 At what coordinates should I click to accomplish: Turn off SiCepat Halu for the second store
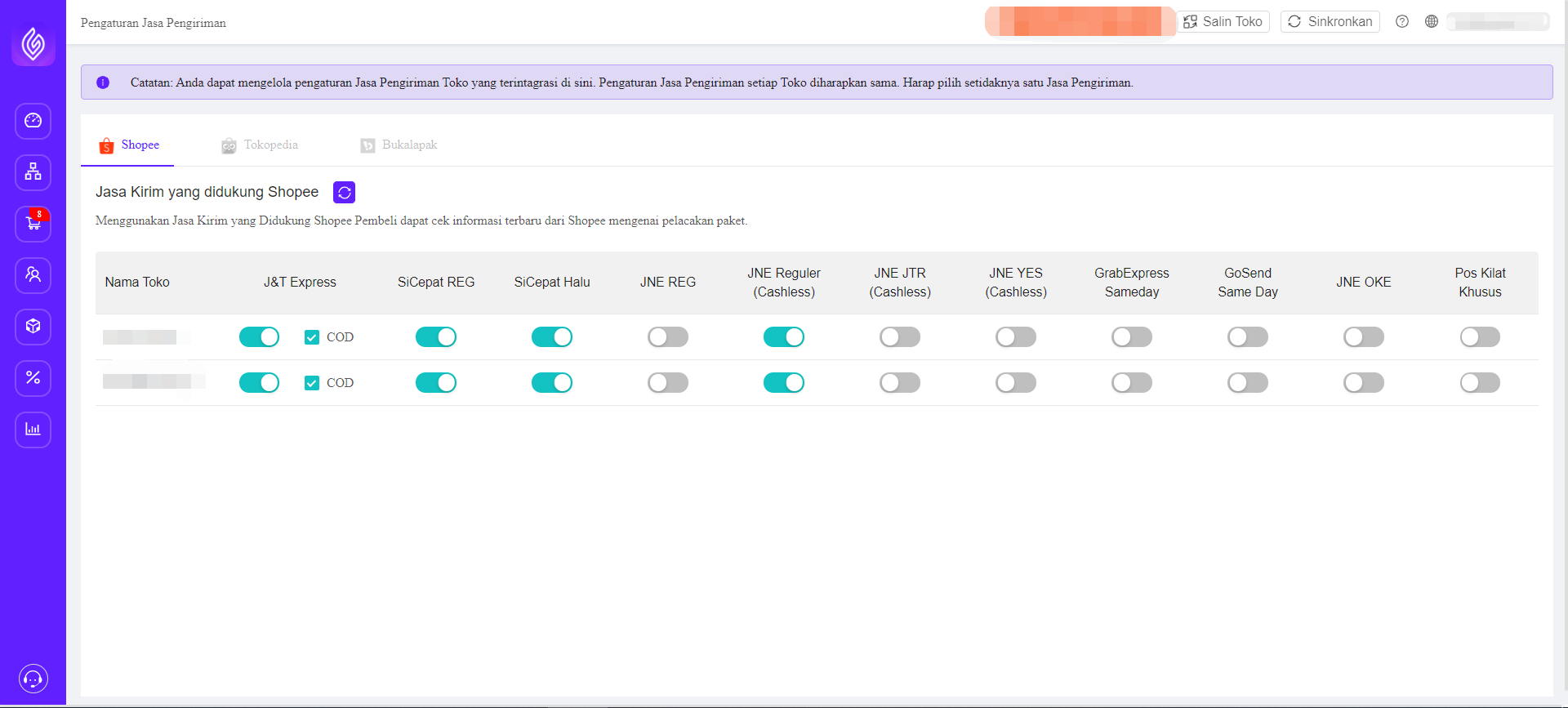click(x=552, y=383)
